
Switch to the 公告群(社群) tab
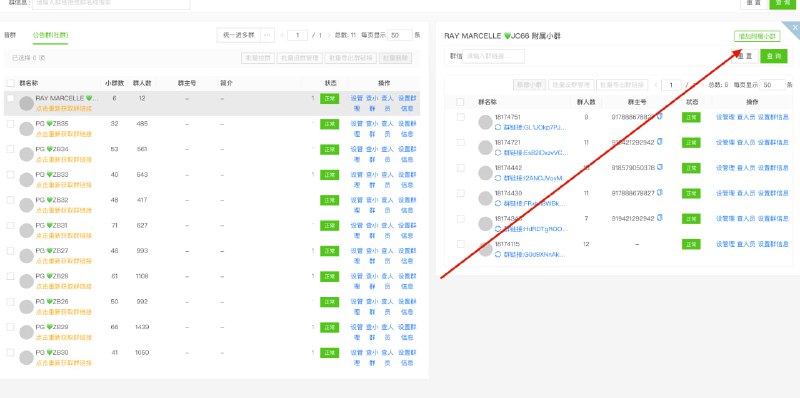click(x=50, y=35)
